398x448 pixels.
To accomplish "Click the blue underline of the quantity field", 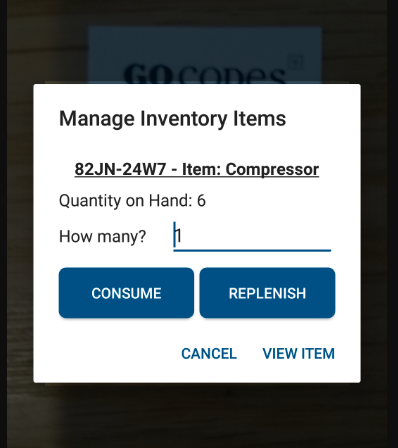I will pos(252,250).
